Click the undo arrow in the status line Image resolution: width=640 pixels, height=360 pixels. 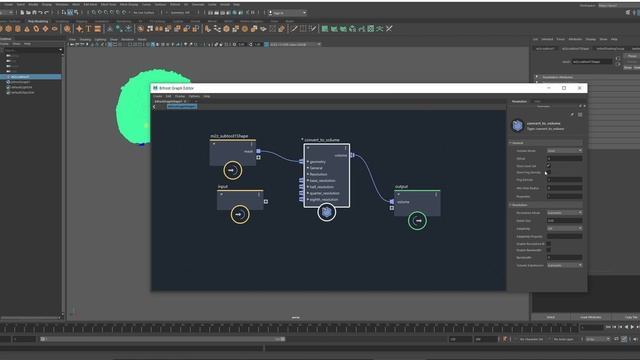point(40,13)
